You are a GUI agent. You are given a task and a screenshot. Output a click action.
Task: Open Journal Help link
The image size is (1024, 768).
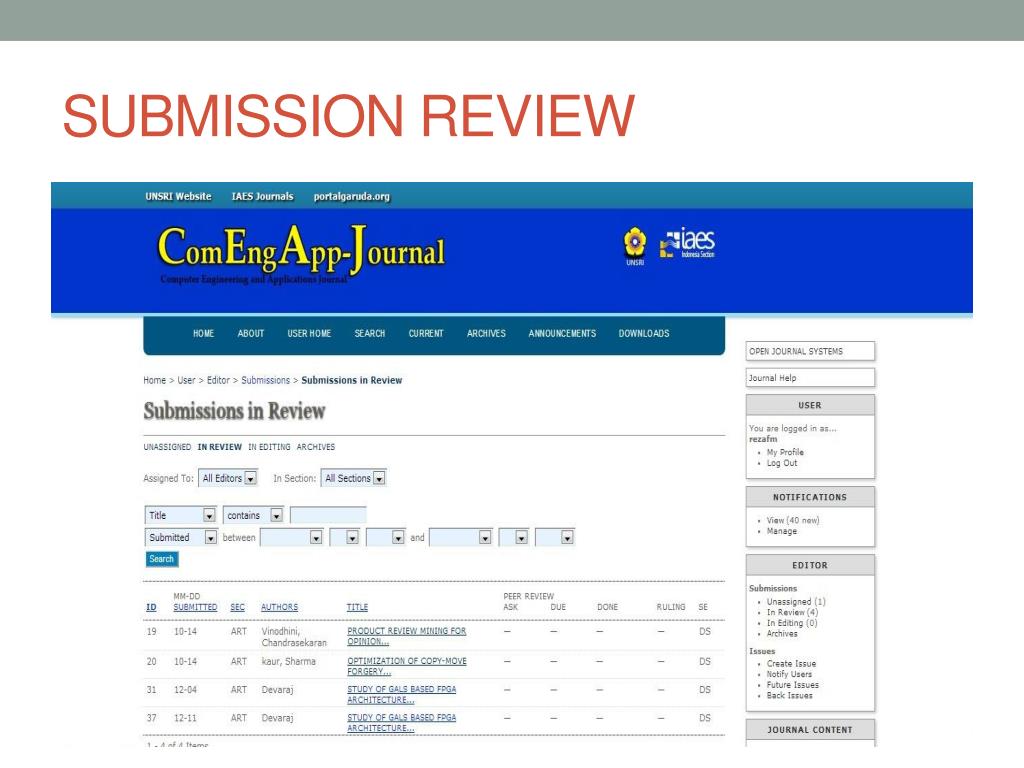click(x=773, y=378)
